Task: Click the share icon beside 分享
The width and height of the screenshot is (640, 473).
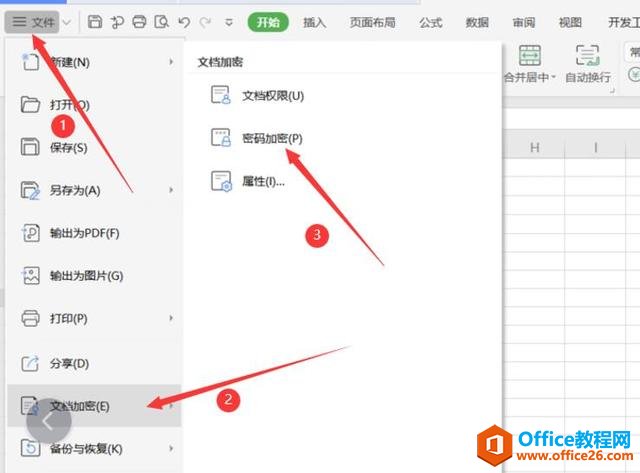Action: [x=30, y=363]
